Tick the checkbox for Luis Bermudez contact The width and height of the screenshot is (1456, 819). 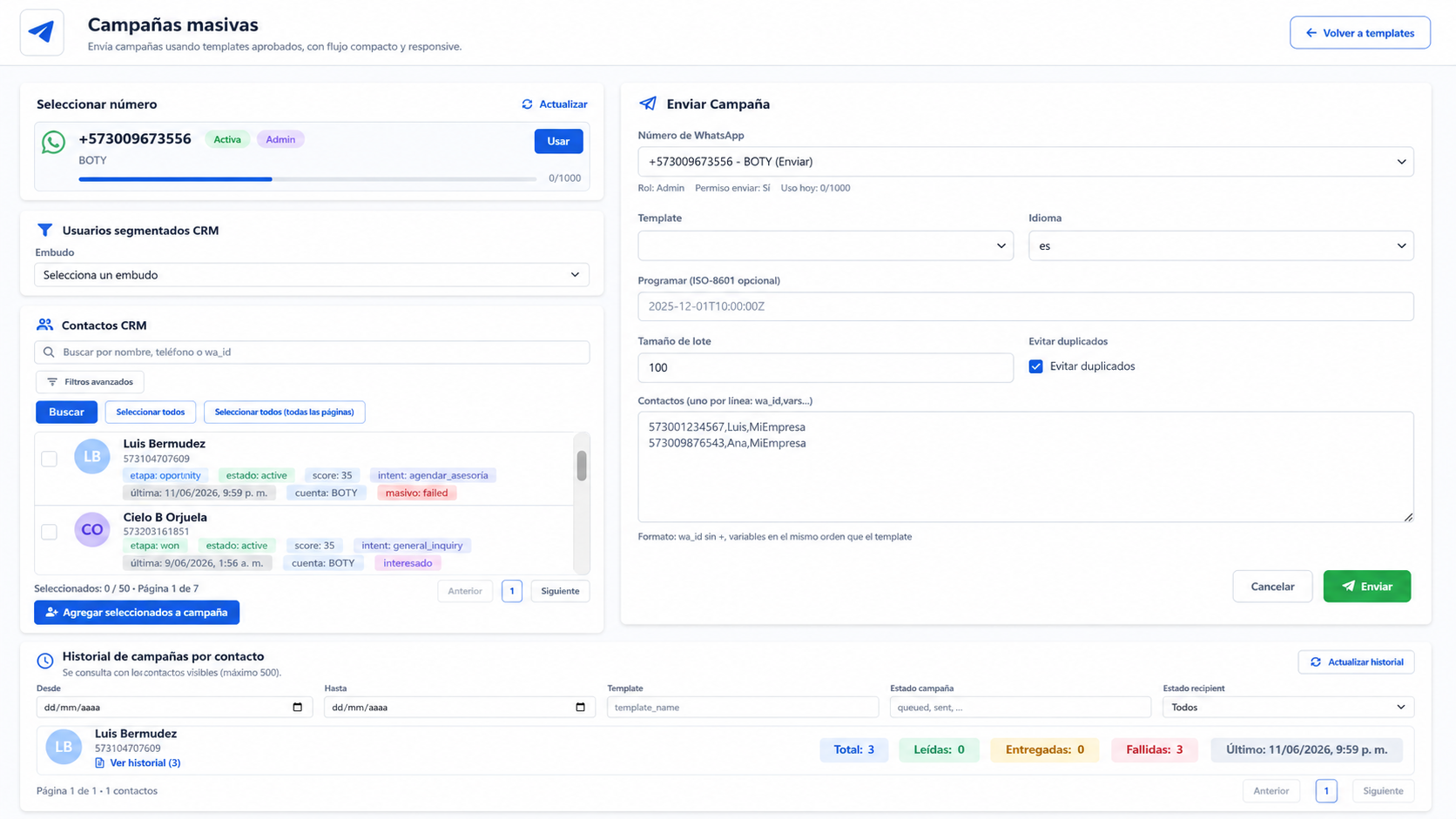point(50,459)
